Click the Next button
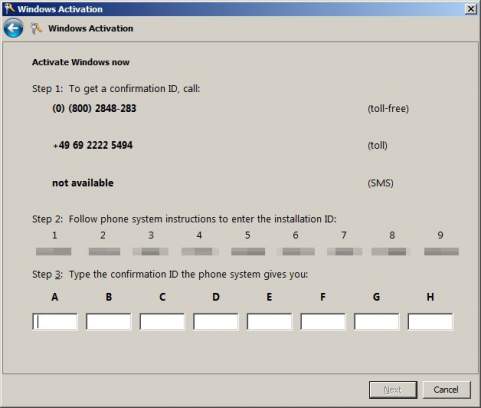This screenshot has width=481, height=408. tap(393, 390)
